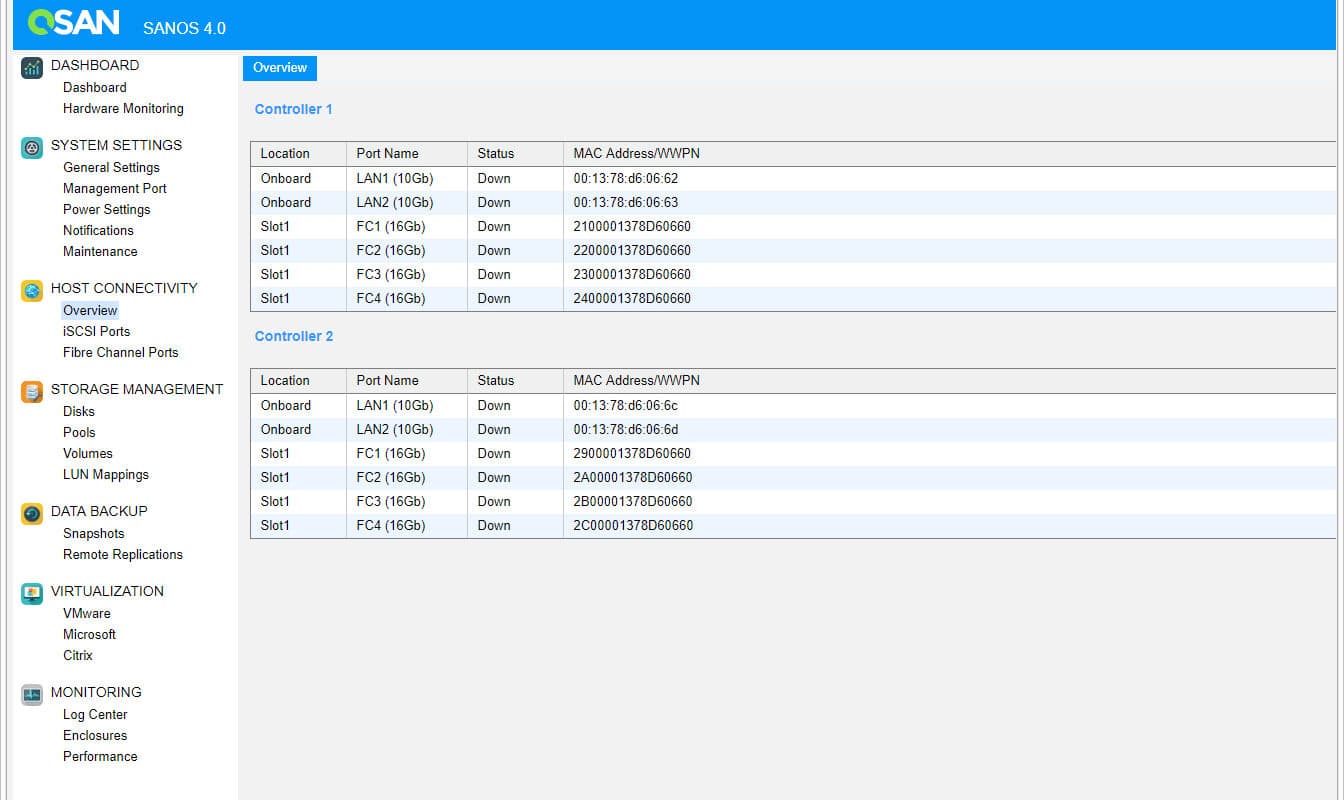The height and width of the screenshot is (800, 1344).
Task: Open the Enclosures page
Action: tap(95, 735)
